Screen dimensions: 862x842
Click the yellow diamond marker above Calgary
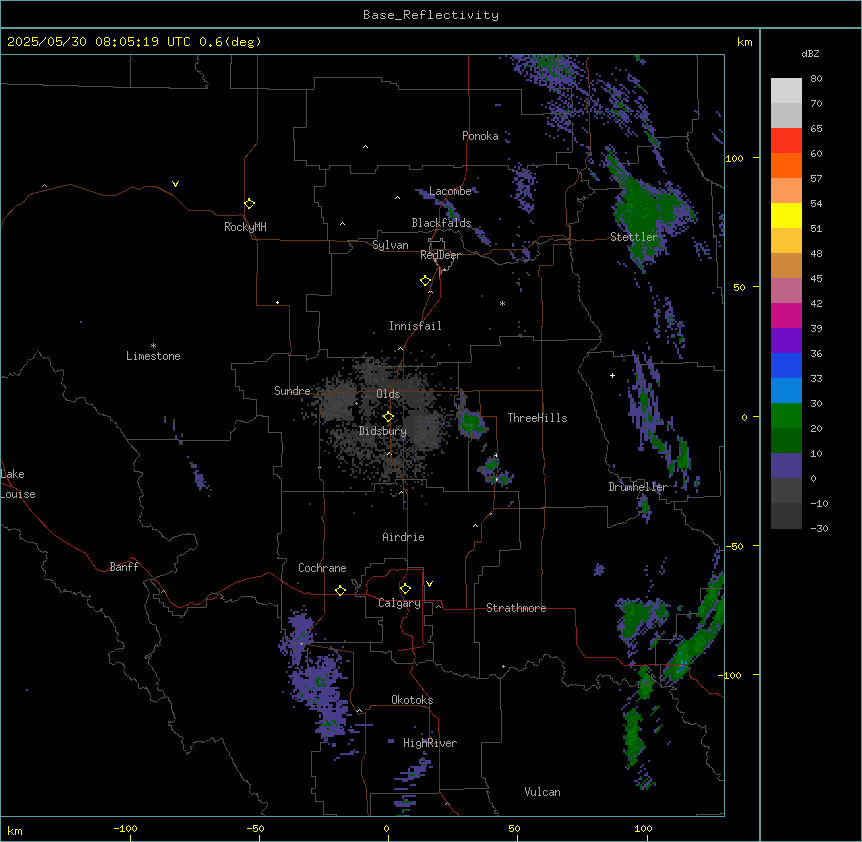pos(405,588)
